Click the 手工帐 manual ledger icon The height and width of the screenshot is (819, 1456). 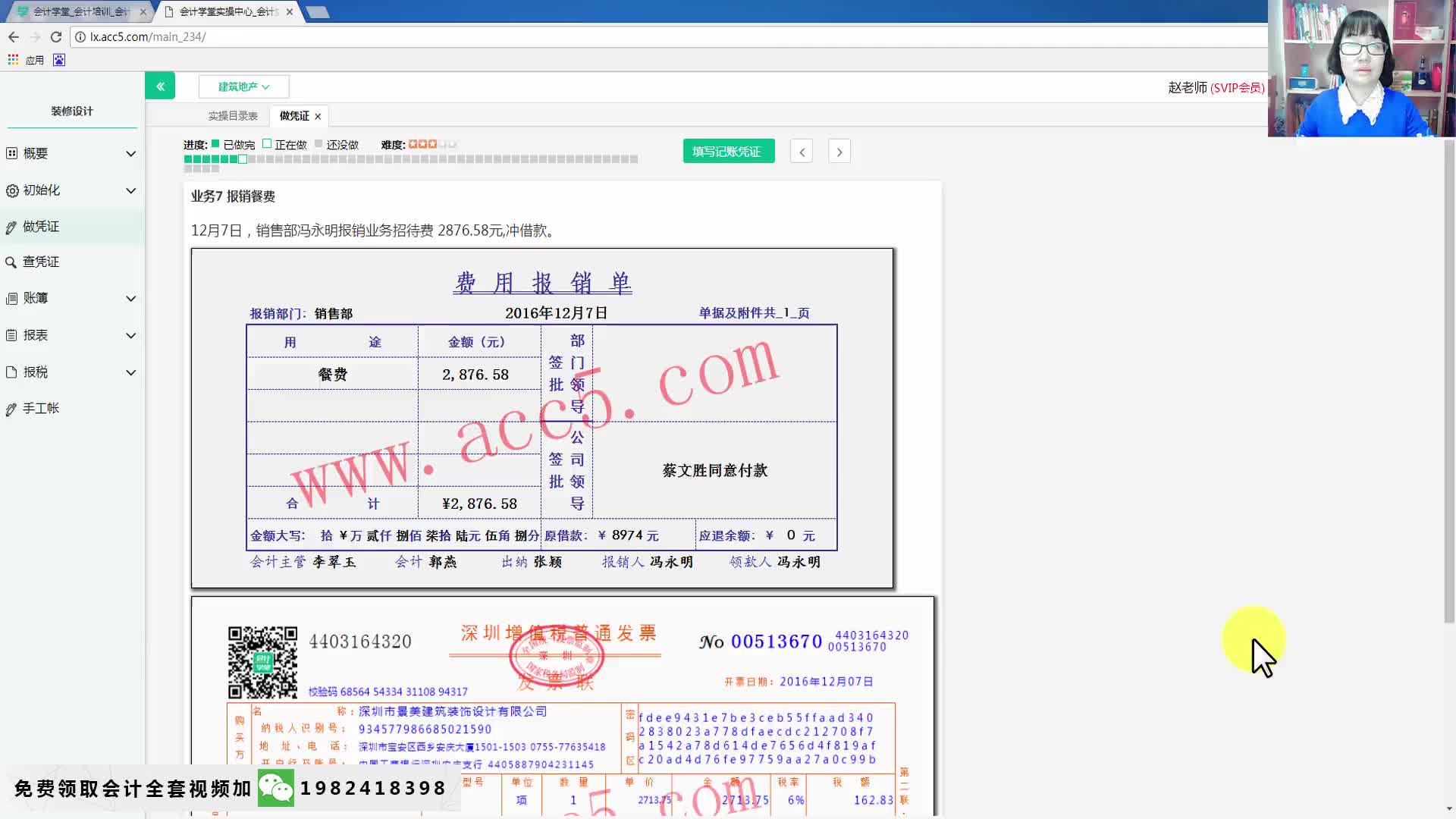pos(11,408)
